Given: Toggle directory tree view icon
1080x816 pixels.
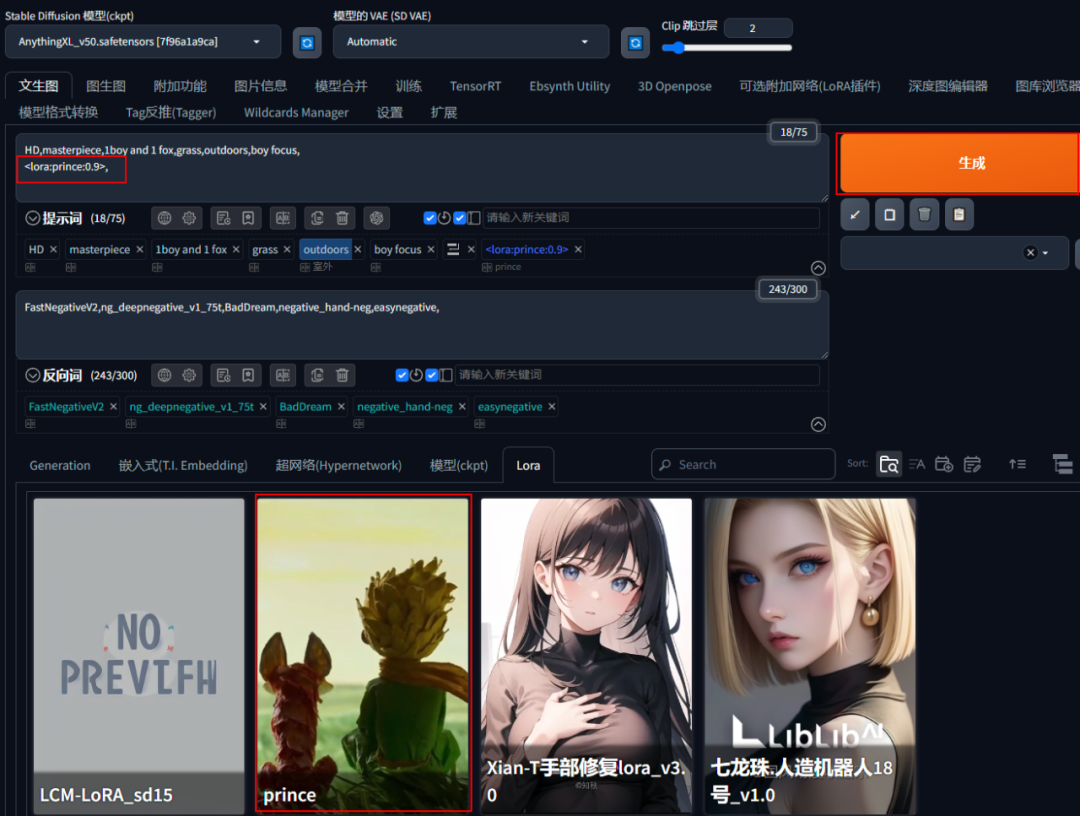Looking at the screenshot, I should [x=1063, y=465].
